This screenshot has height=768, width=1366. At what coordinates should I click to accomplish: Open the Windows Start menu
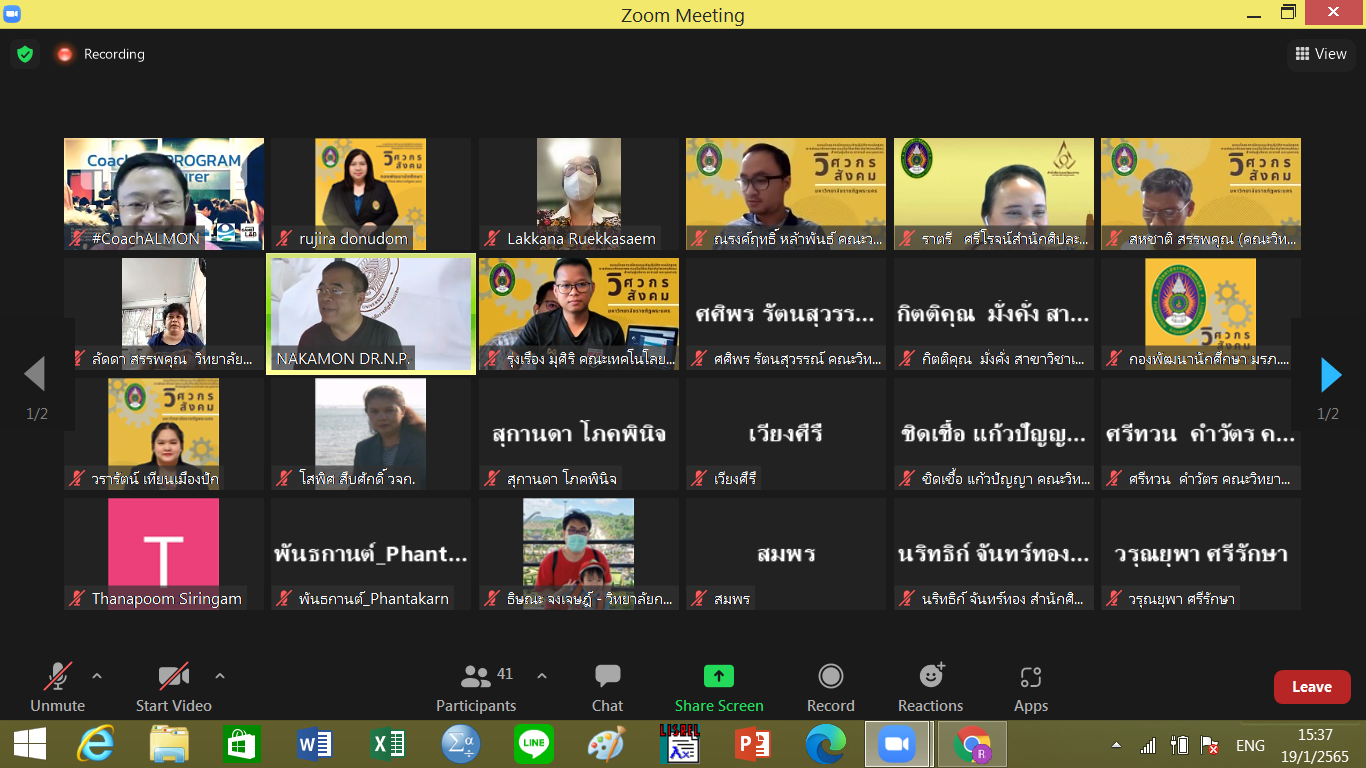tap(29, 744)
